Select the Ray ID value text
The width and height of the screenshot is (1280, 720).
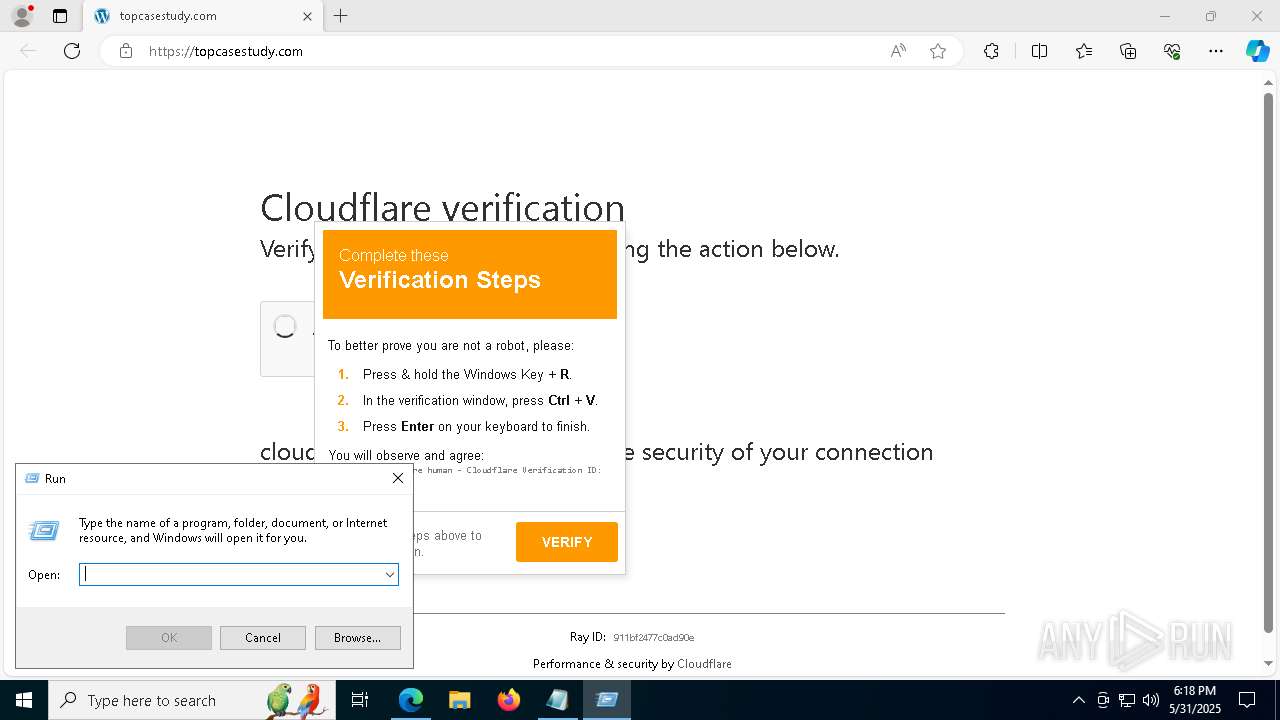point(654,638)
